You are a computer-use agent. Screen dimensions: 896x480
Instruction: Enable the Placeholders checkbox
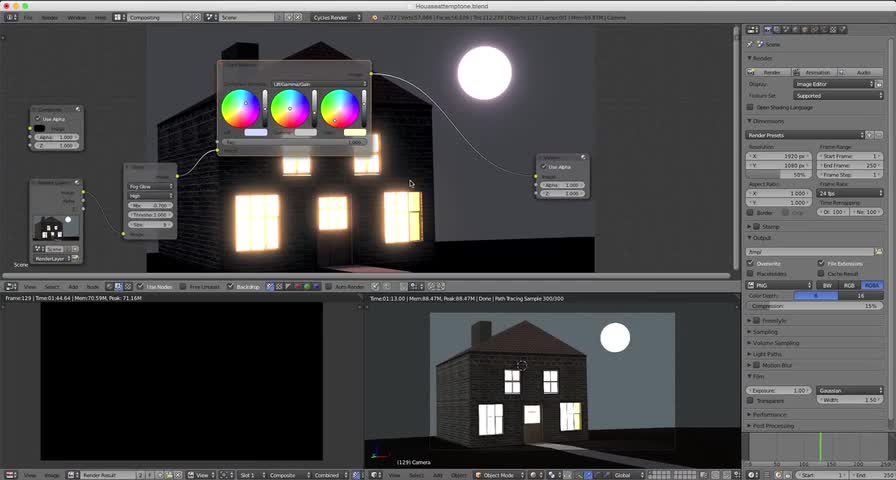click(751, 274)
